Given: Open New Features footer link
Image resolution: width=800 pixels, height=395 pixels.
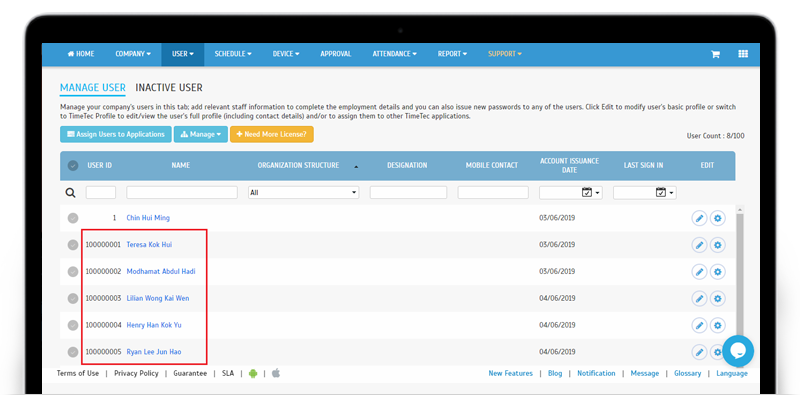Looking at the screenshot, I should coord(511,374).
